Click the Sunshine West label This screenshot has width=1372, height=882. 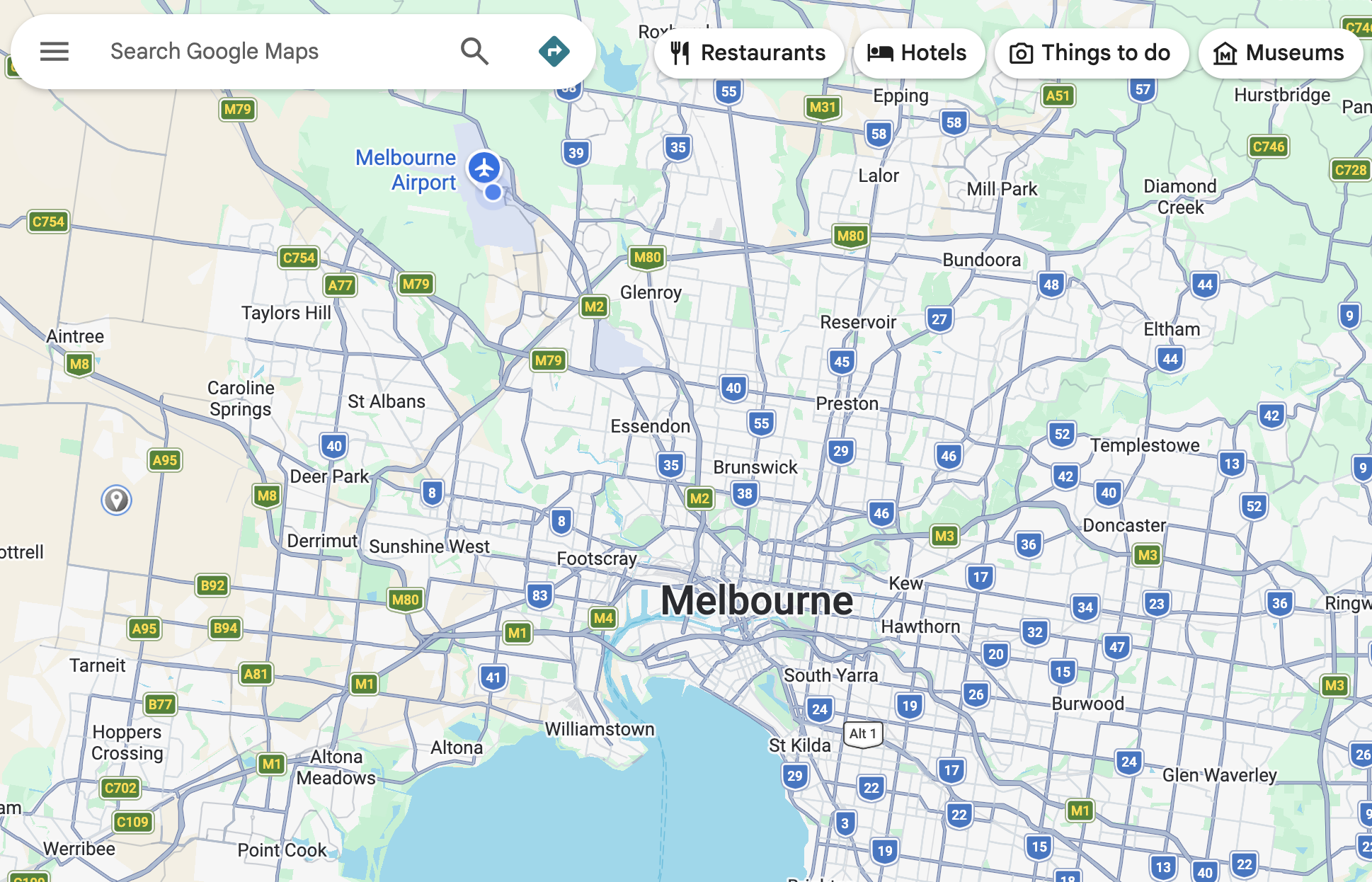[x=429, y=546]
